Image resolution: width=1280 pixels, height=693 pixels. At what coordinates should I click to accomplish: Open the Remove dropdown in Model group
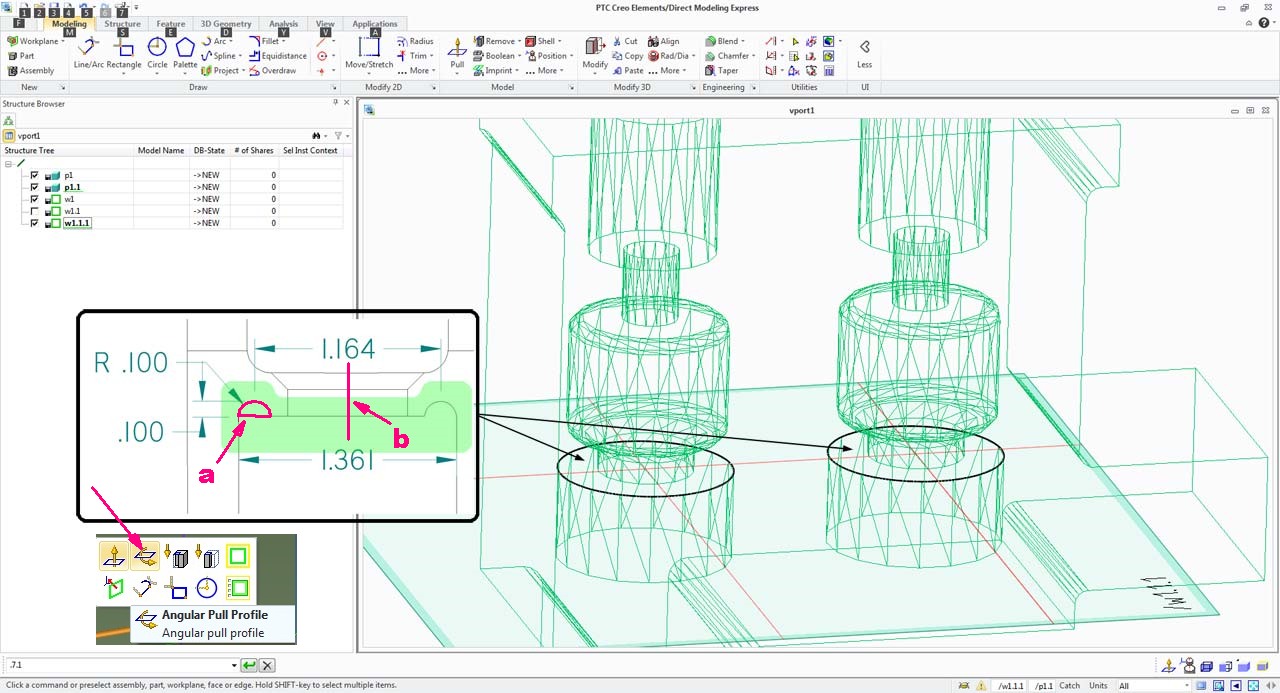tap(520, 42)
